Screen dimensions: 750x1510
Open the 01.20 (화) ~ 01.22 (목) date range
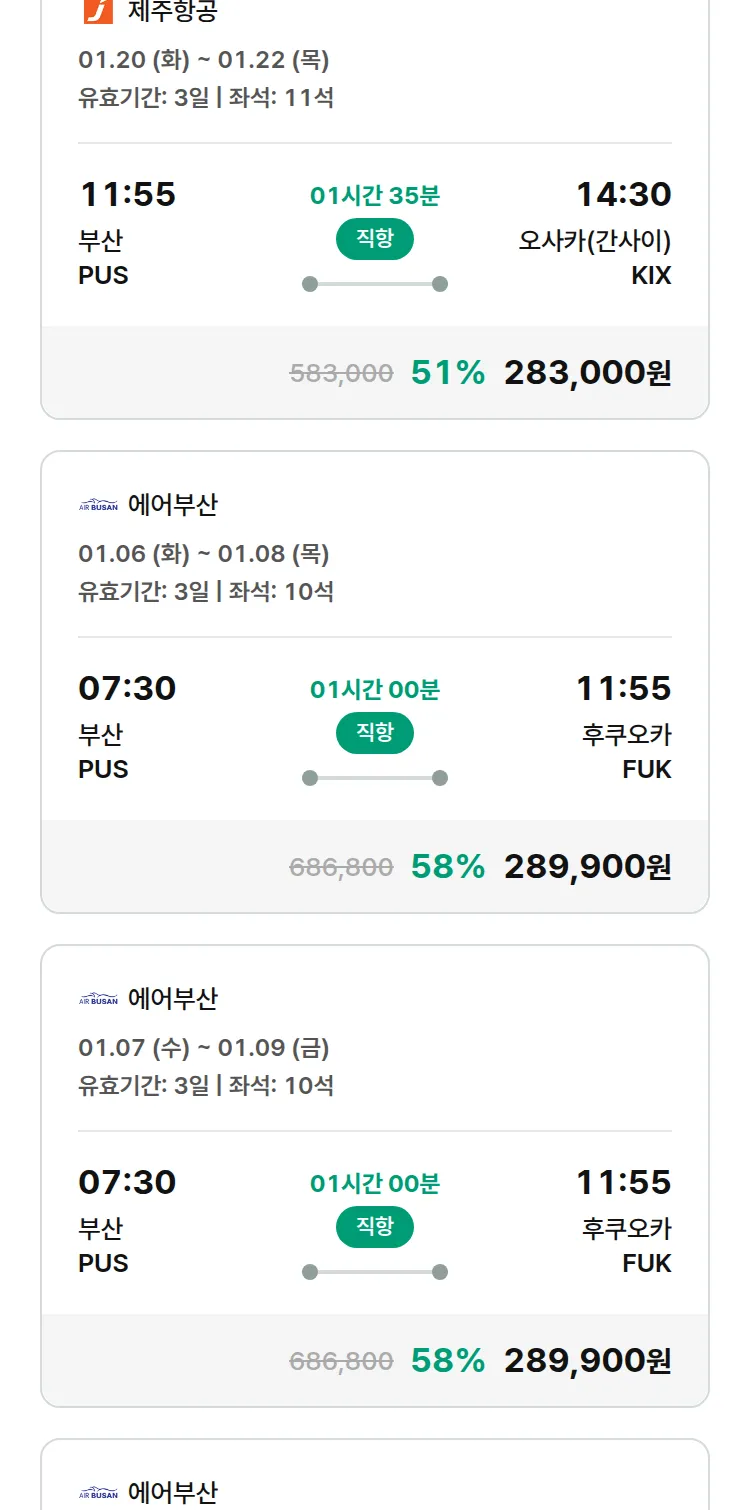pyautogui.click(x=204, y=60)
